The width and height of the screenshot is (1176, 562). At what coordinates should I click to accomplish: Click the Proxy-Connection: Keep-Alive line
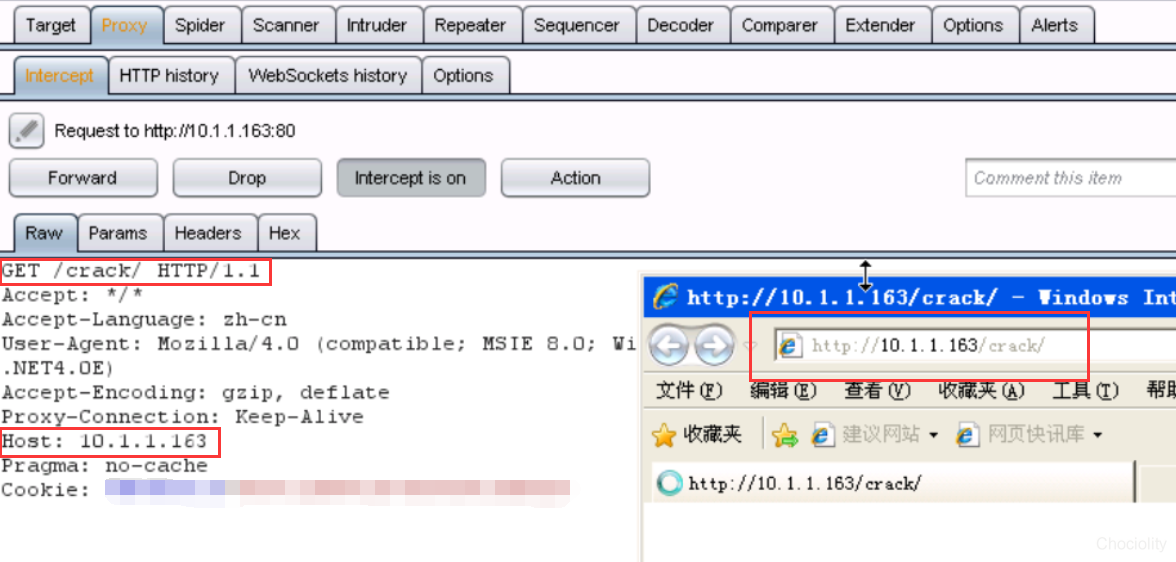pyautogui.click(x=183, y=416)
